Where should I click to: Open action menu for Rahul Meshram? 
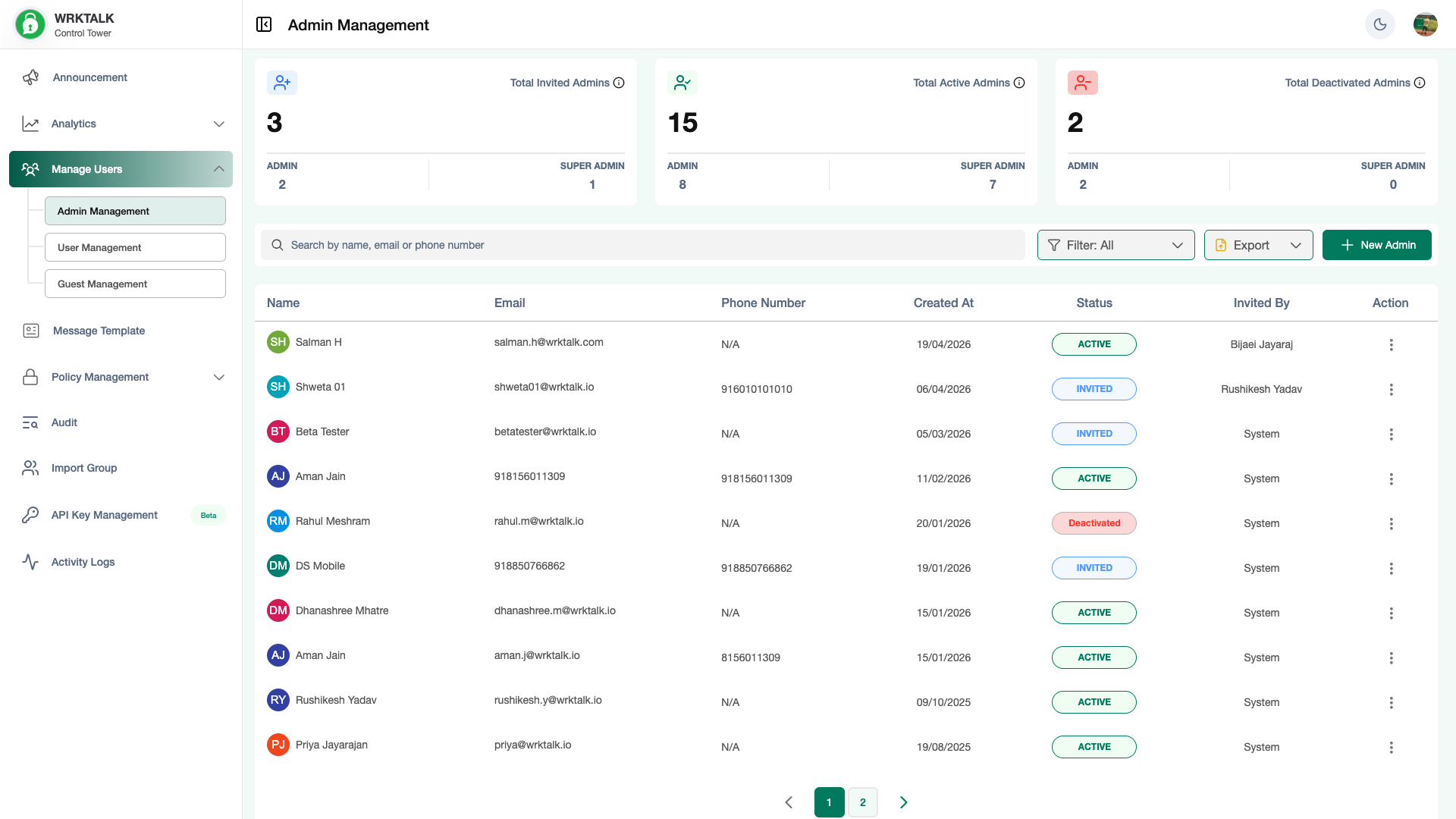click(1391, 524)
